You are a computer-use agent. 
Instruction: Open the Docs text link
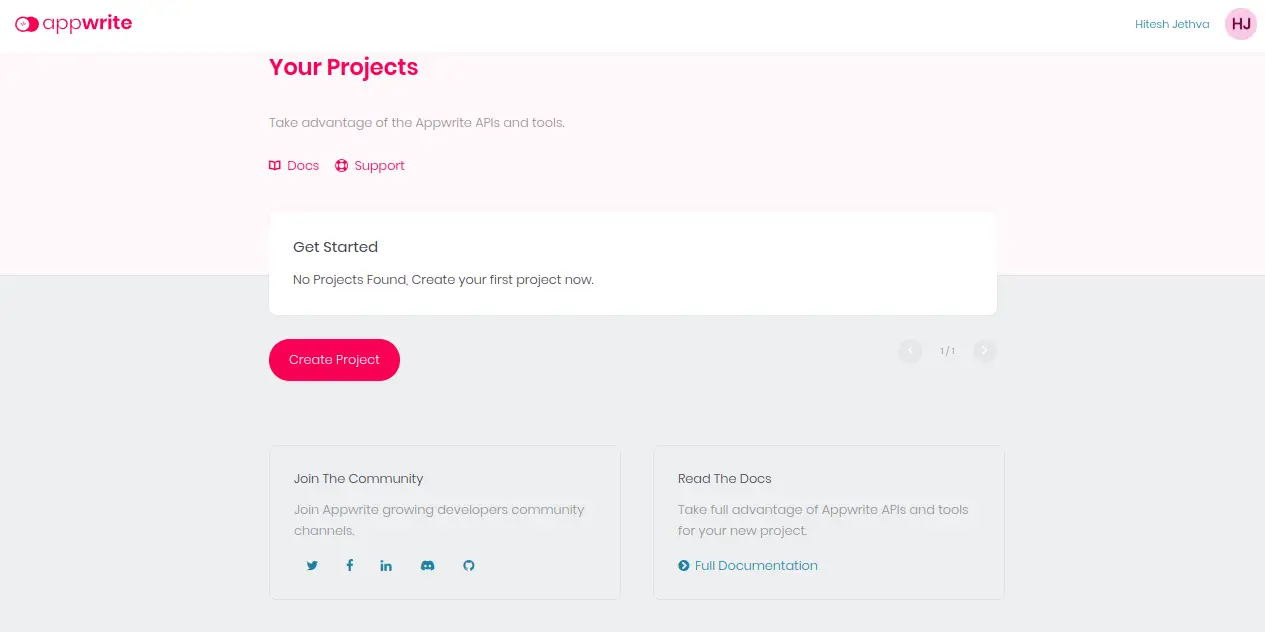(303, 166)
